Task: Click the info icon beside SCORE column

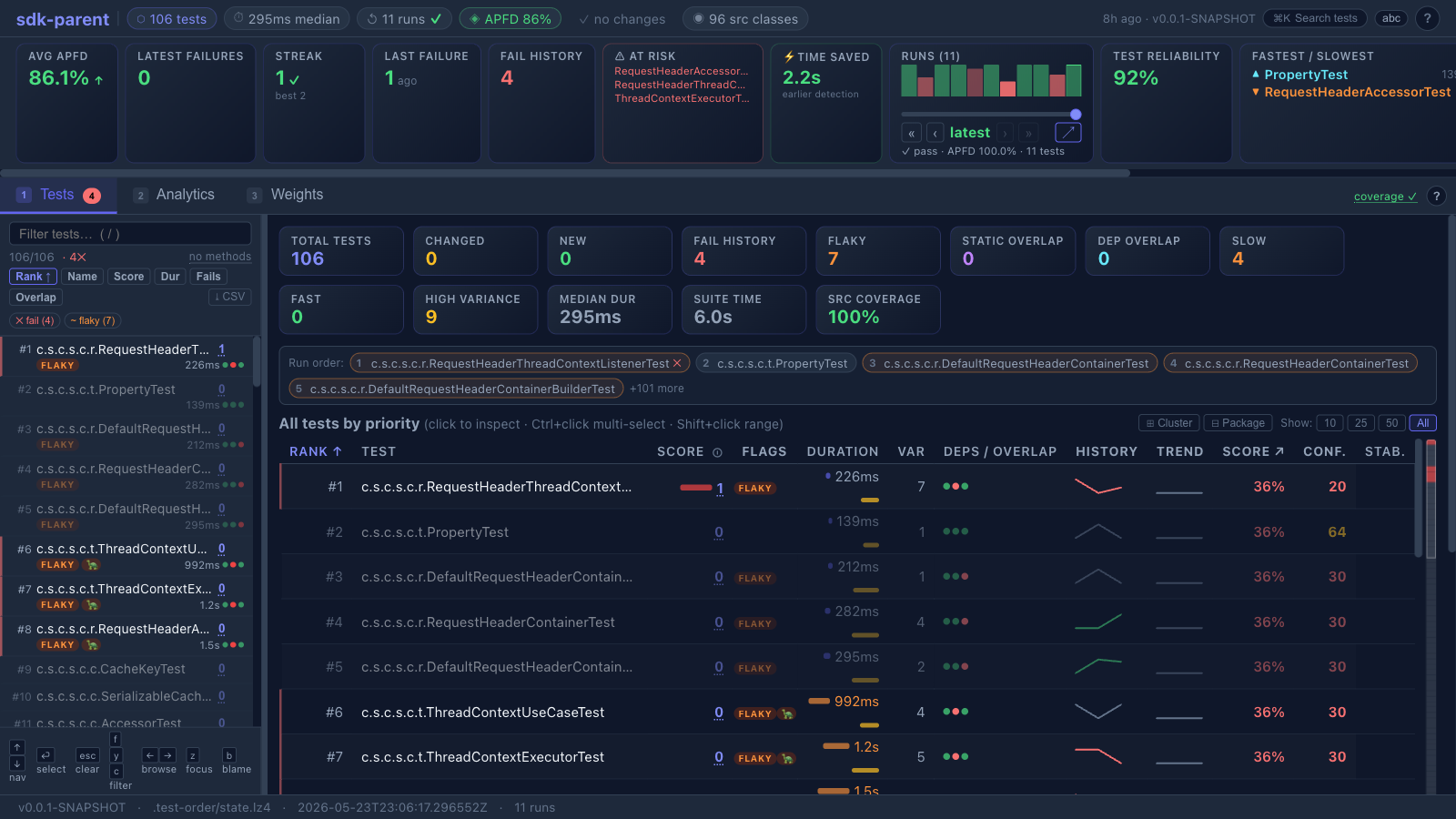Action: (x=717, y=452)
